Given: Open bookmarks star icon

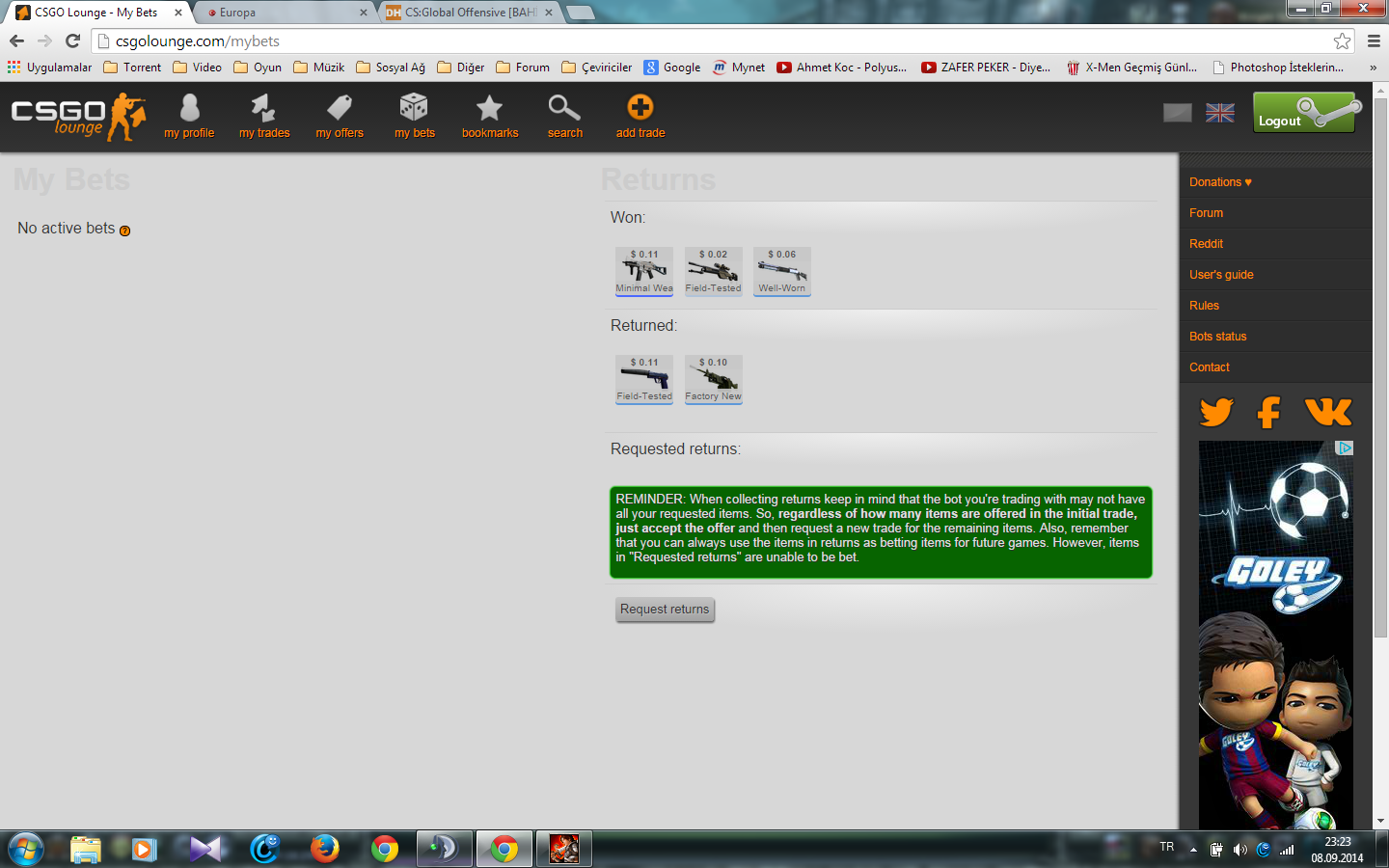Looking at the screenshot, I should [x=490, y=107].
